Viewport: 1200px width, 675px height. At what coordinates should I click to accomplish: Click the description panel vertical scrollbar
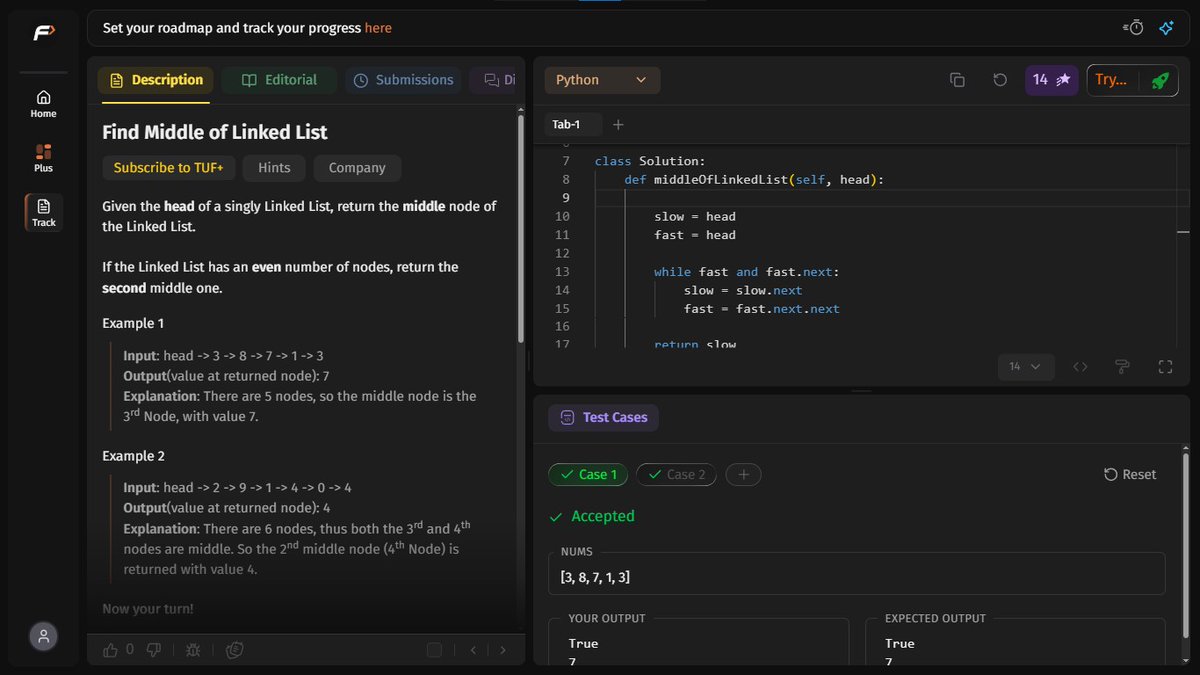coord(520,230)
